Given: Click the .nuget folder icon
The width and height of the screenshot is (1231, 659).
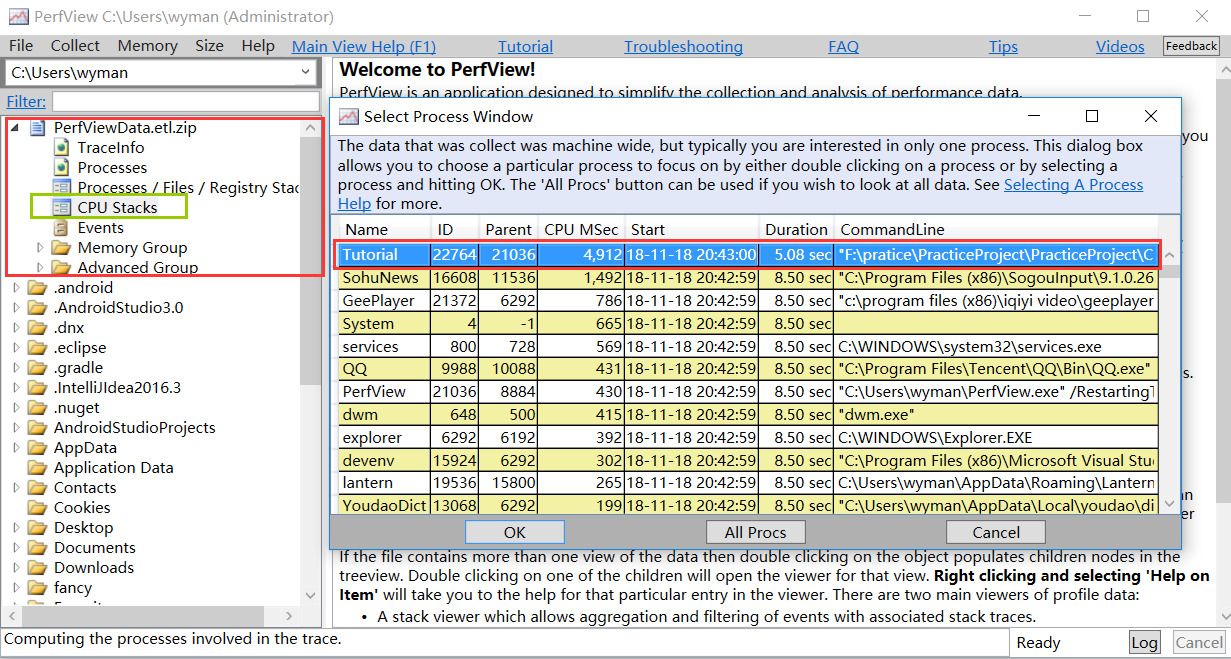Looking at the screenshot, I should pyautogui.click(x=38, y=408).
